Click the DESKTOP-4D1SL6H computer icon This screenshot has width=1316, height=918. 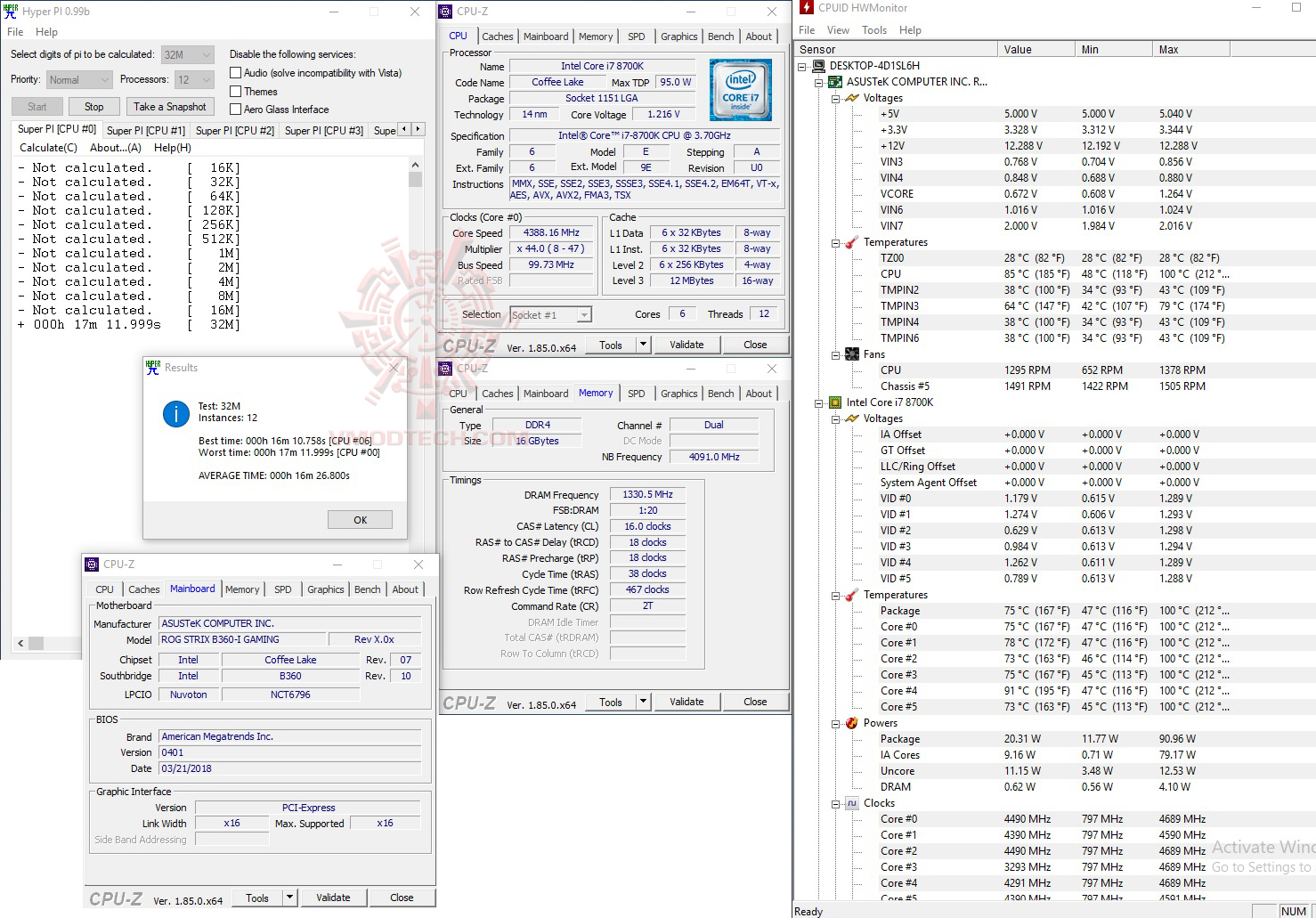coord(818,66)
